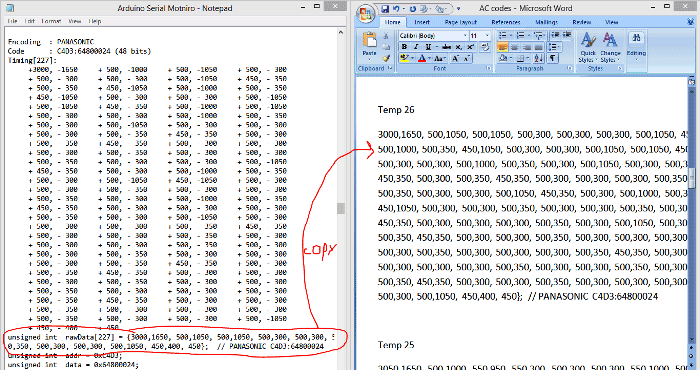Open Clipboard pane launcher

390,68
